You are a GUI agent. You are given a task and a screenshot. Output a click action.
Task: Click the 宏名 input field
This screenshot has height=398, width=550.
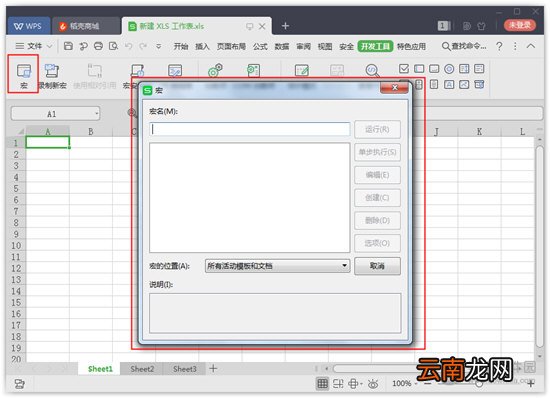click(x=249, y=129)
